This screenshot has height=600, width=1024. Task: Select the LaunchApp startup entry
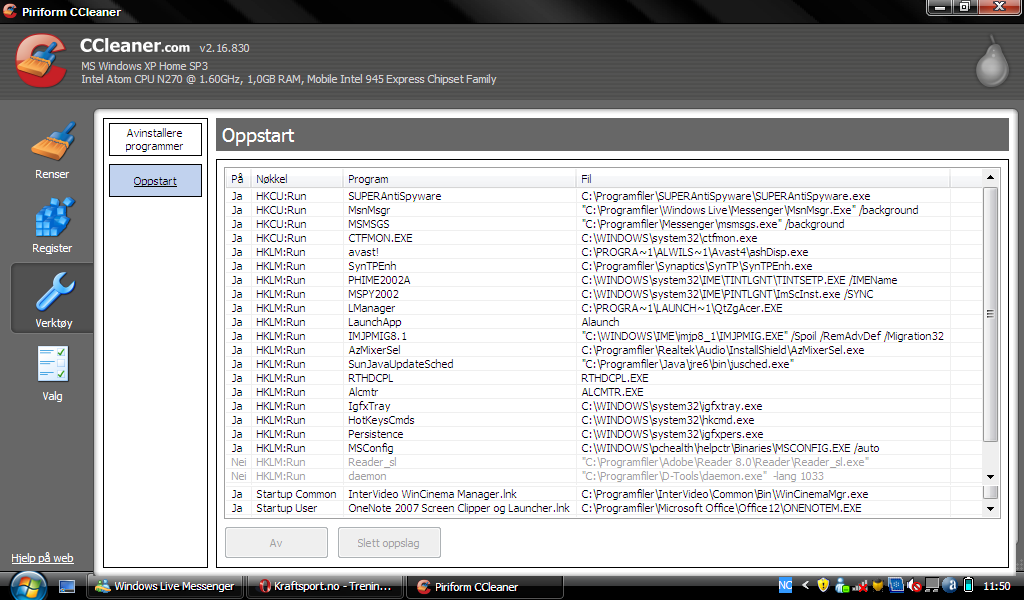(x=603, y=323)
